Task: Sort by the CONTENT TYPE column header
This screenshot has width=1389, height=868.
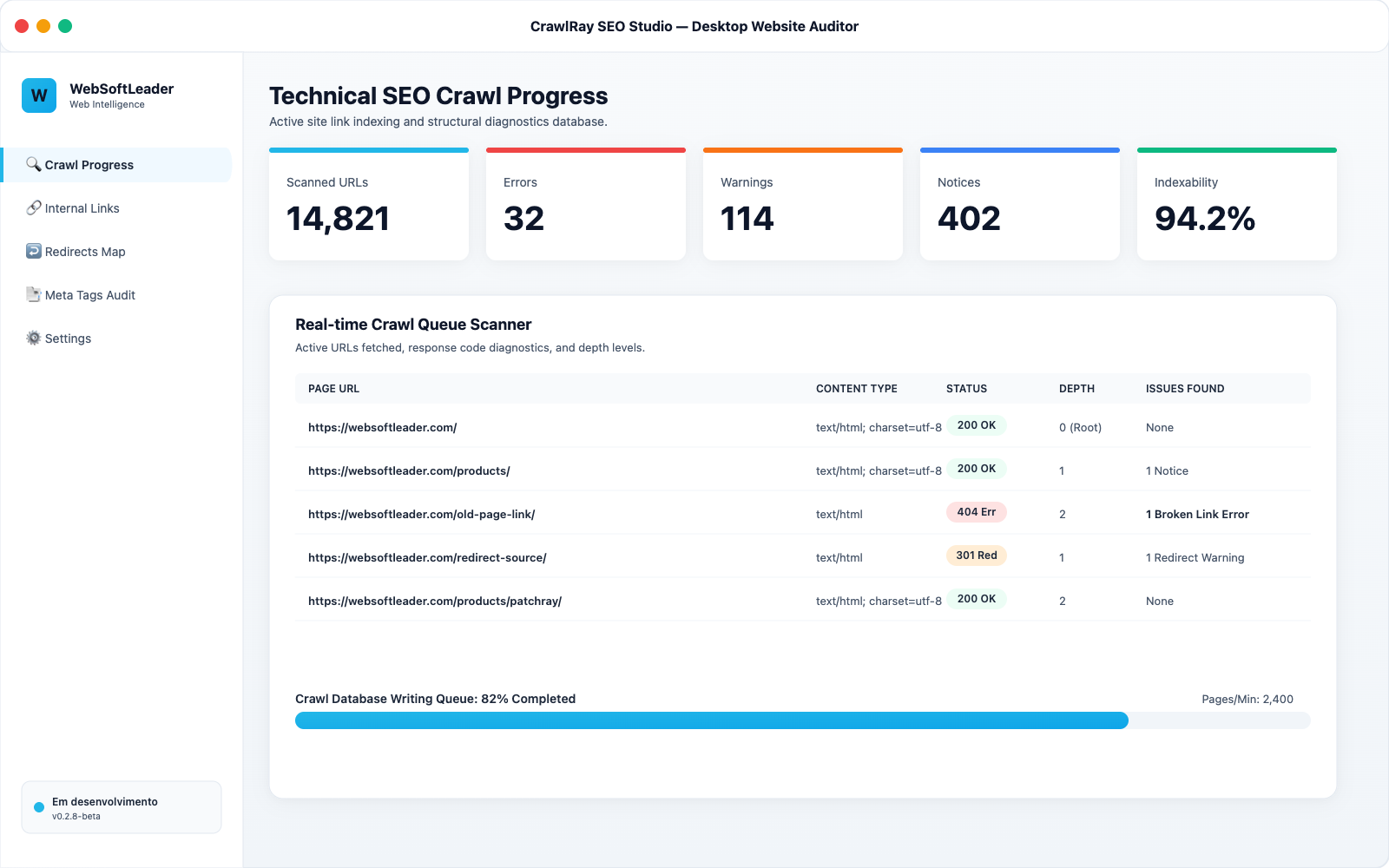Action: (x=857, y=389)
